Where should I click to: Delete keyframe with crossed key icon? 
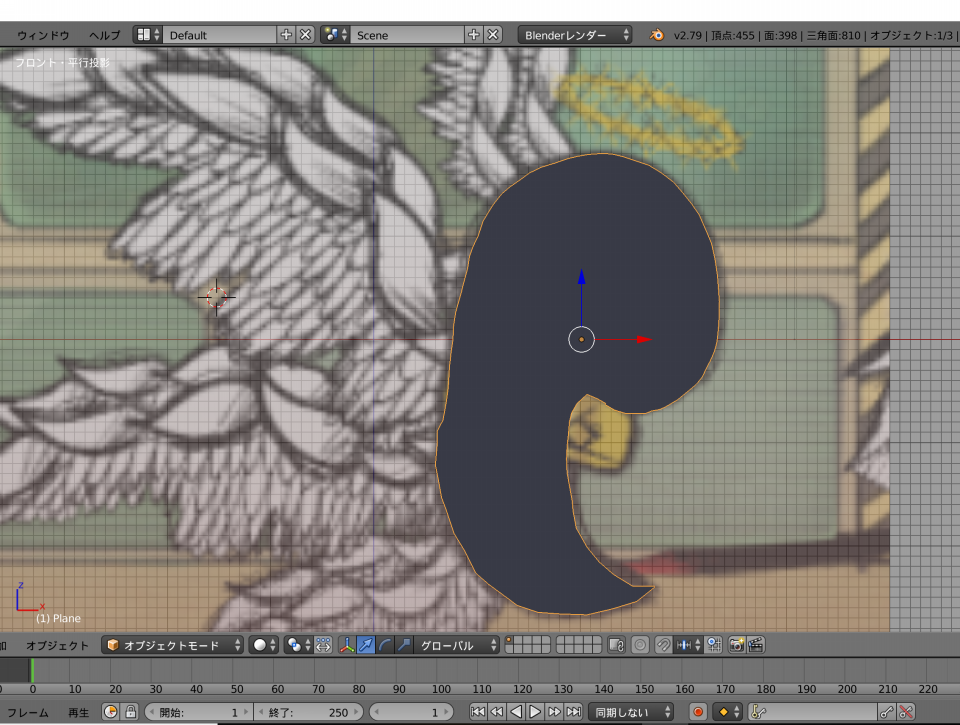click(x=907, y=712)
